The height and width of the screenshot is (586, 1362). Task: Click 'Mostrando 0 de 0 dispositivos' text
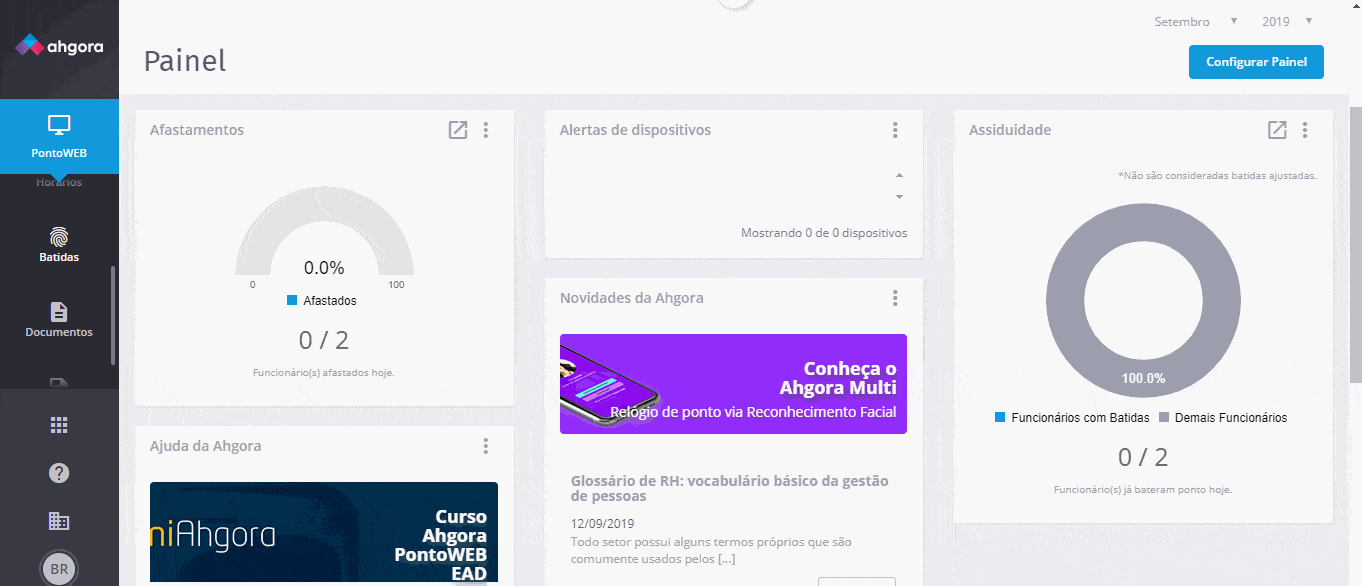(x=824, y=233)
